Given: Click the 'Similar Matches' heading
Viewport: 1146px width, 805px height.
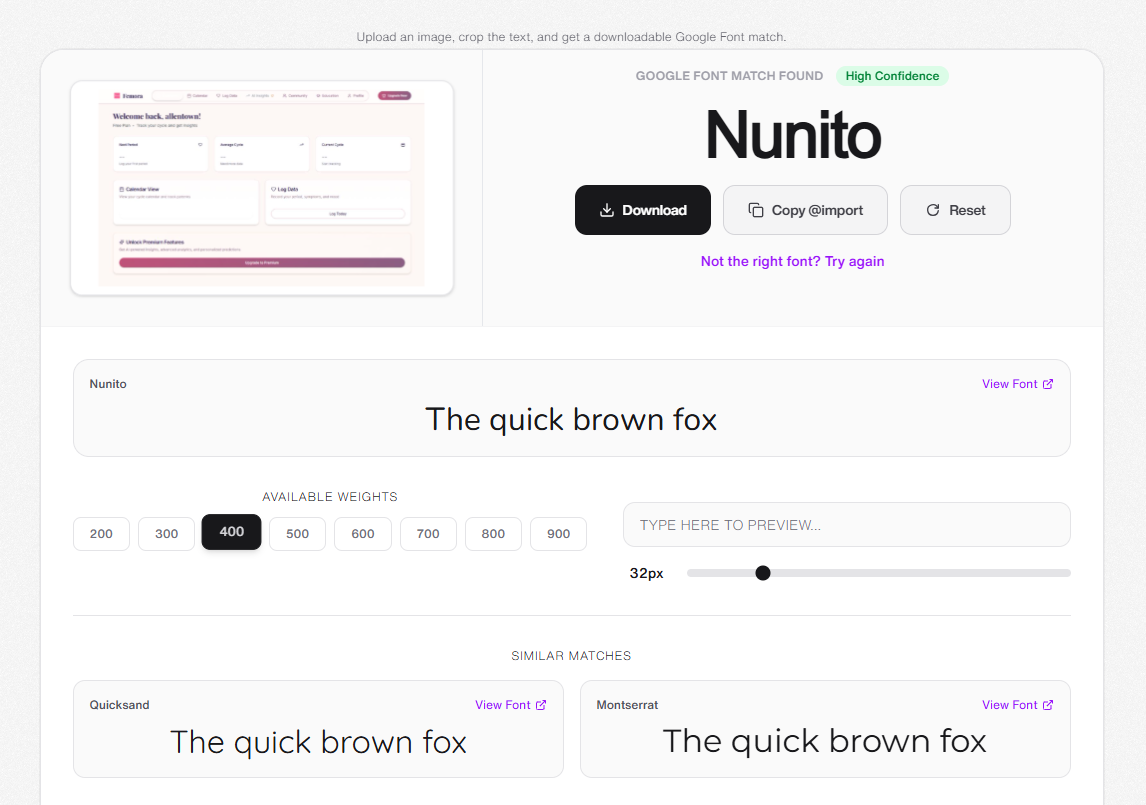Looking at the screenshot, I should tap(571, 656).
